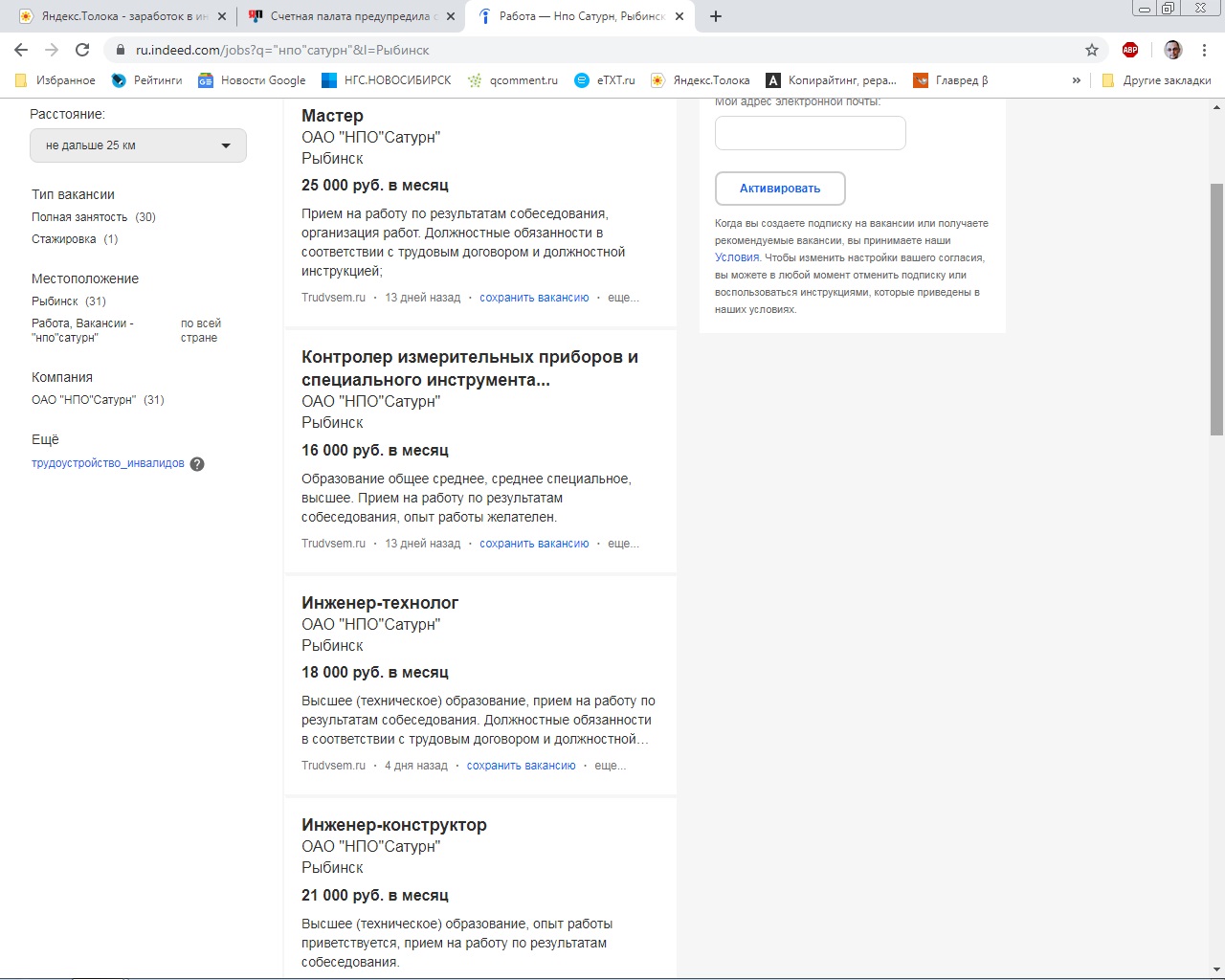Open the Мастер job listing
1225x980 pixels.
[332, 116]
